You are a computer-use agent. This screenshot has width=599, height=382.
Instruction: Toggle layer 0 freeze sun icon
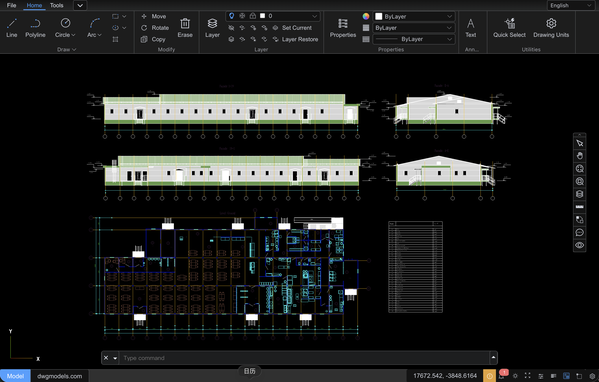coord(242,16)
